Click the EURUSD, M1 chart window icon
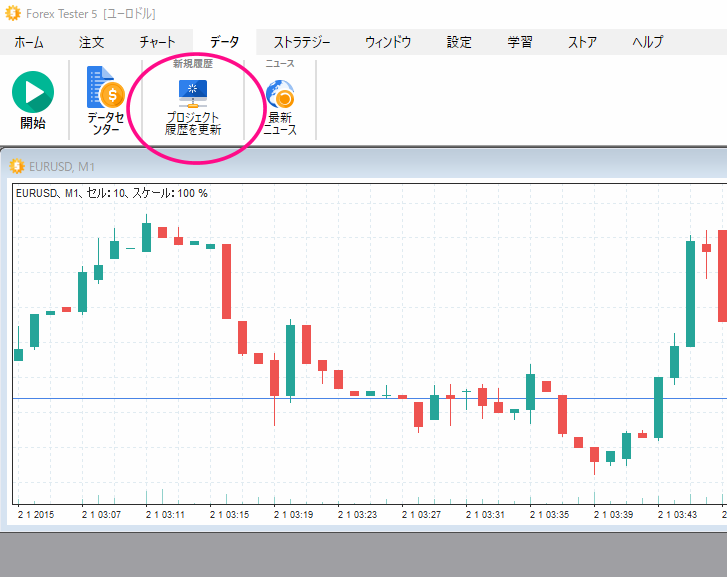This screenshot has height=577, width=727. [17, 166]
